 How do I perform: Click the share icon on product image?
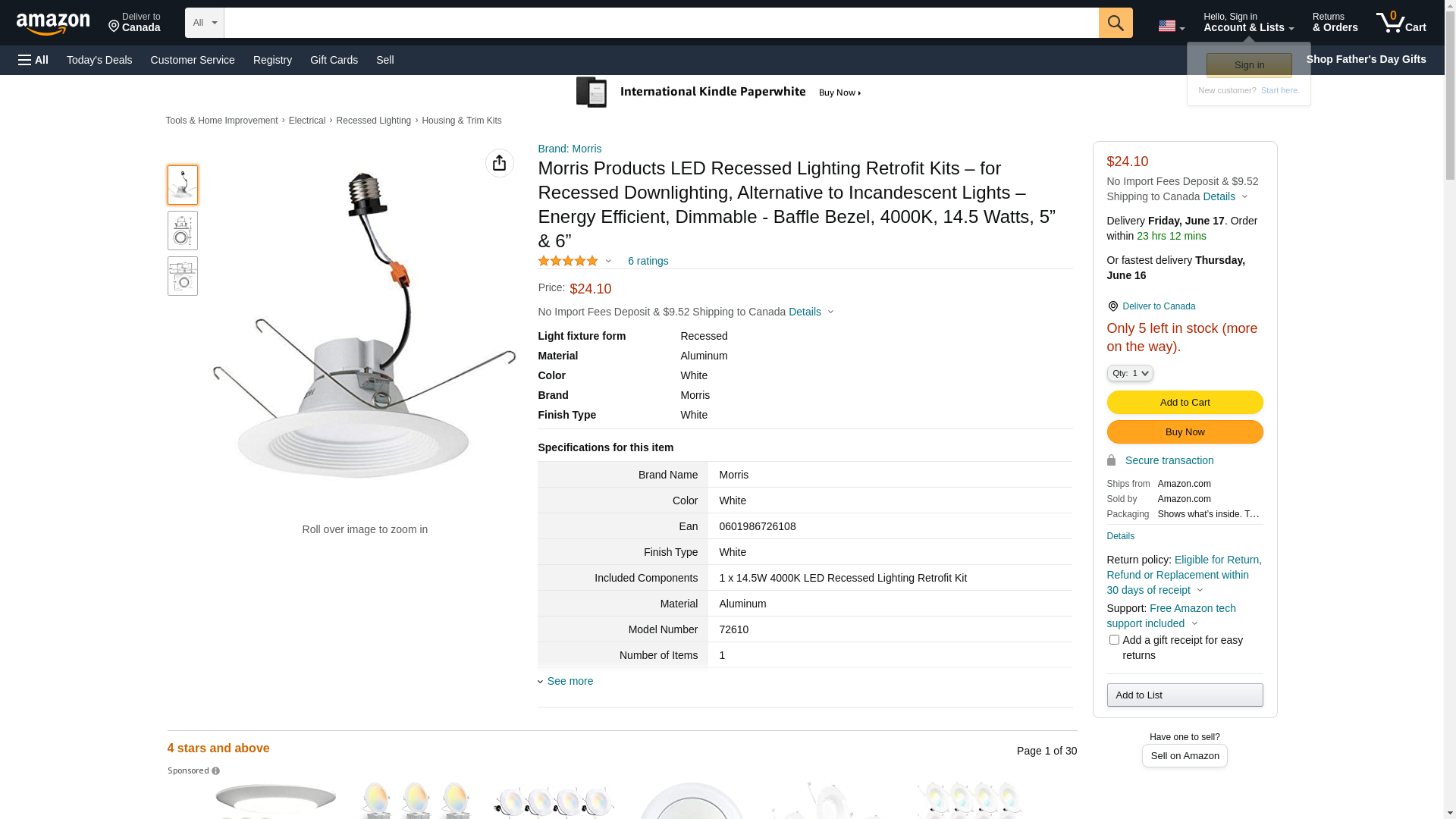[x=499, y=163]
